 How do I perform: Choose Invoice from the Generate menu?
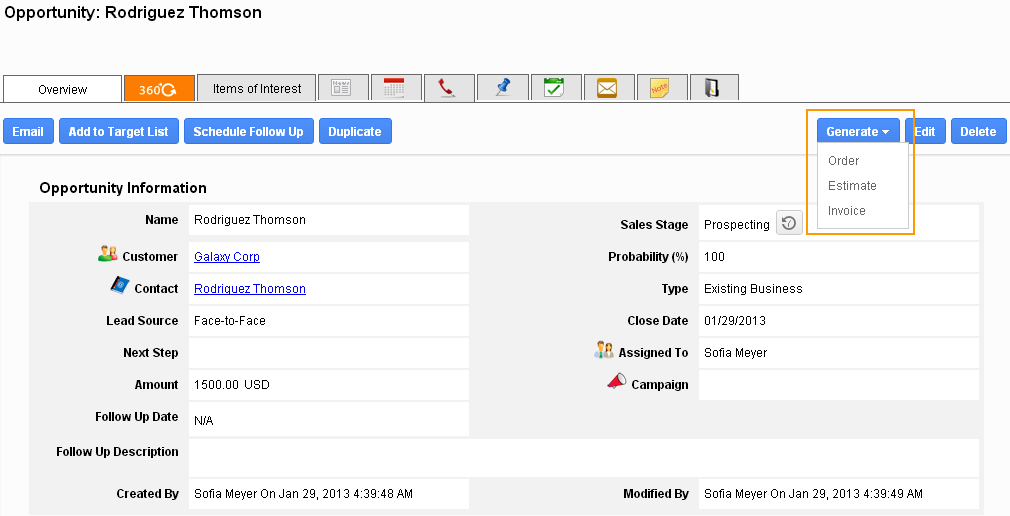pos(847,211)
